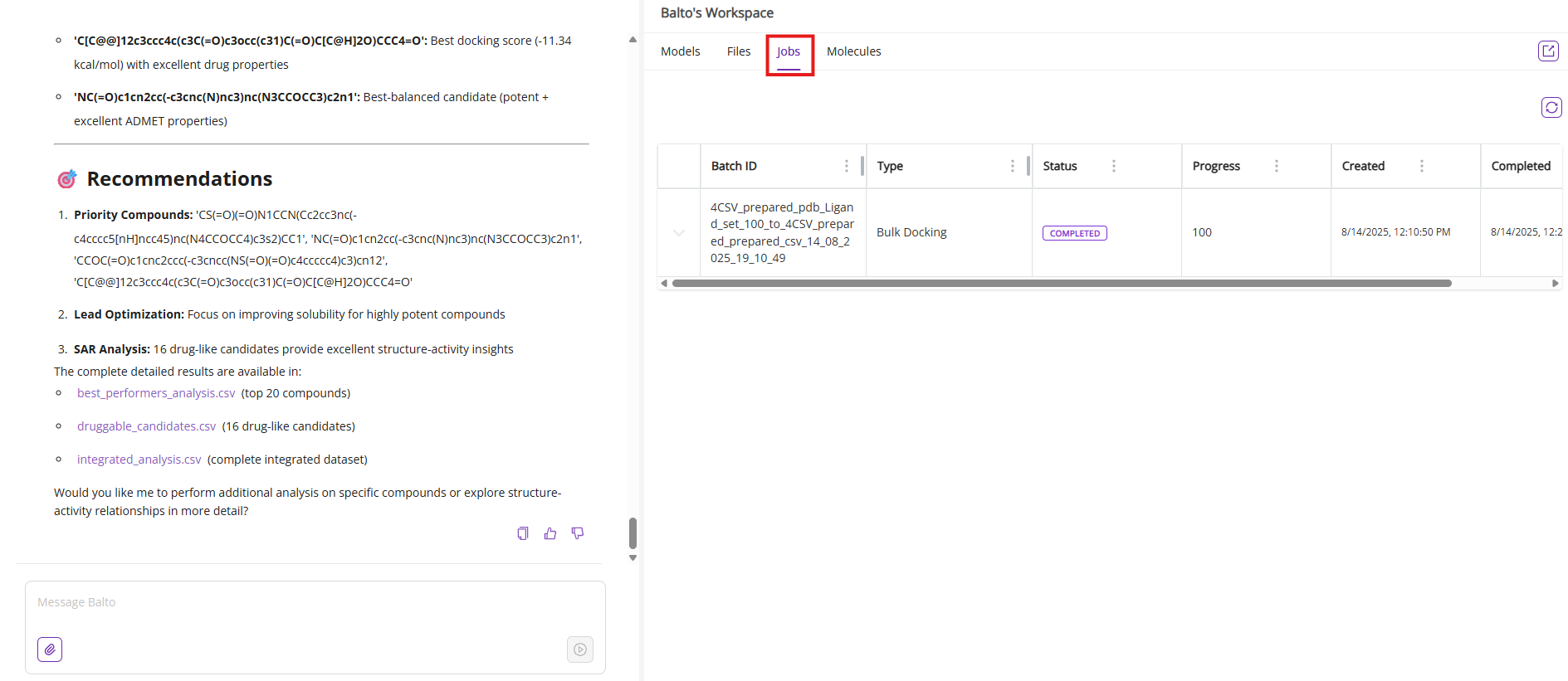Viewport: 1568px width, 681px height.
Task: Expand the Bulk Docking job row
Action: (x=679, y=233)
